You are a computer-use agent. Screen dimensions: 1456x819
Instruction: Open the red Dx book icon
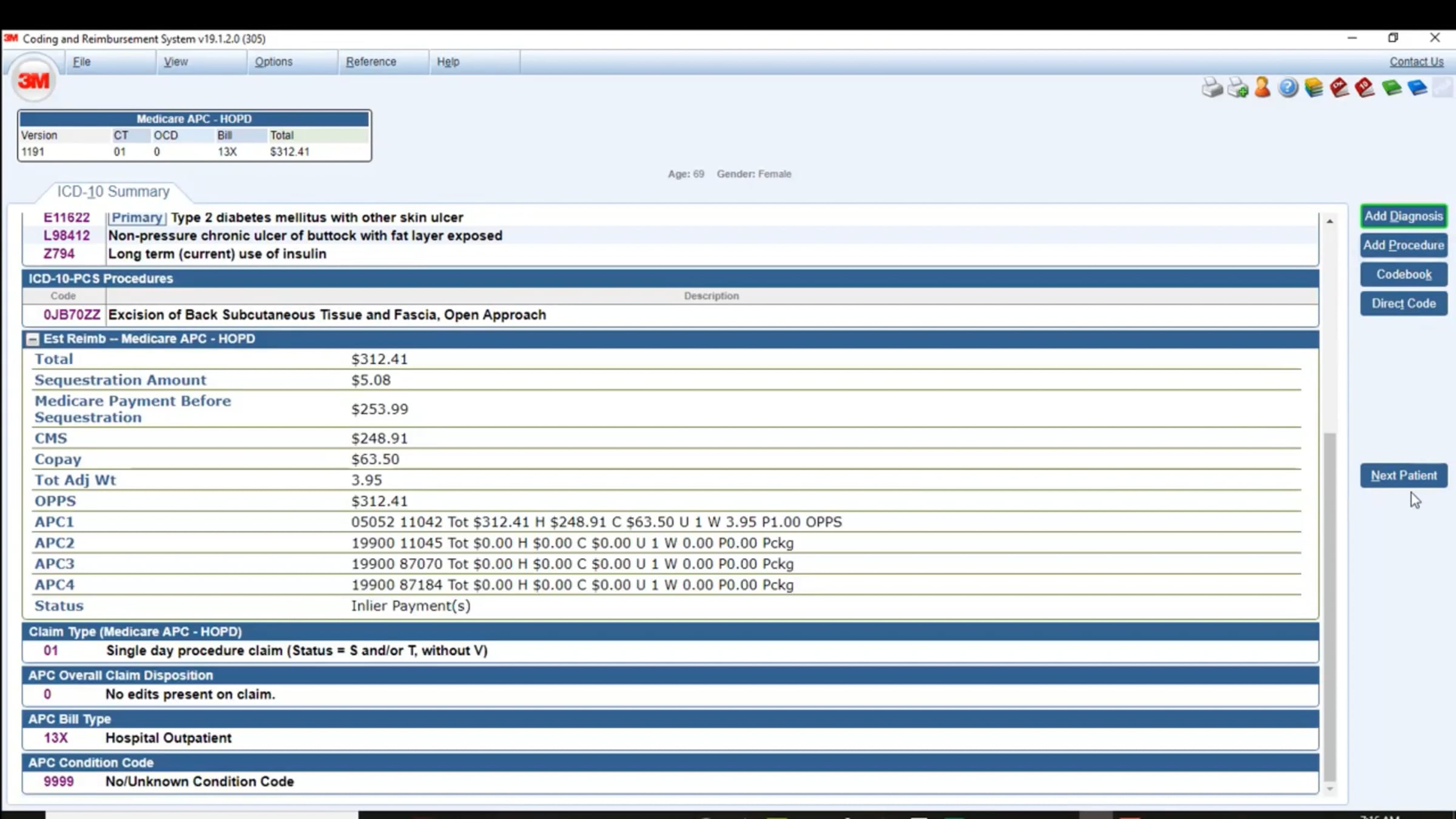tap(1339, 88)
